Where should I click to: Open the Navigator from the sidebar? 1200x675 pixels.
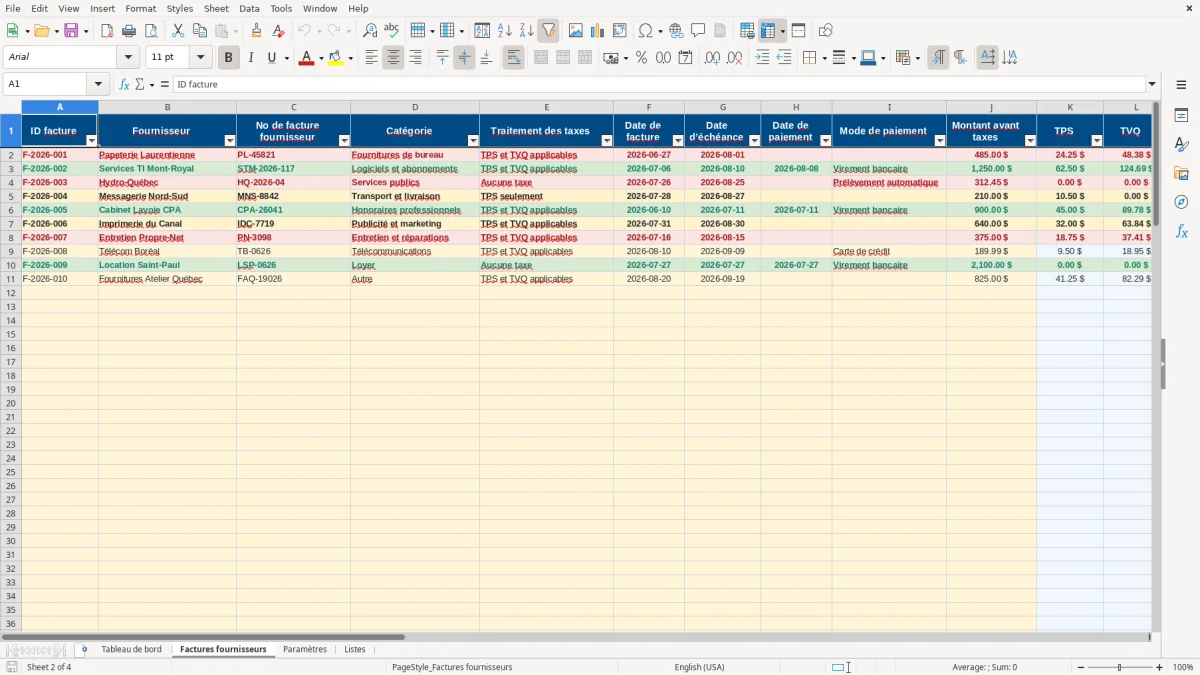coord(1181,202)
